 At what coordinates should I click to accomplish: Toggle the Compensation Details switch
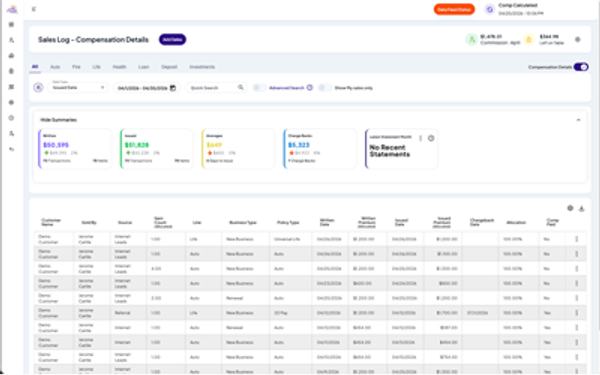(x=581, y=67)
